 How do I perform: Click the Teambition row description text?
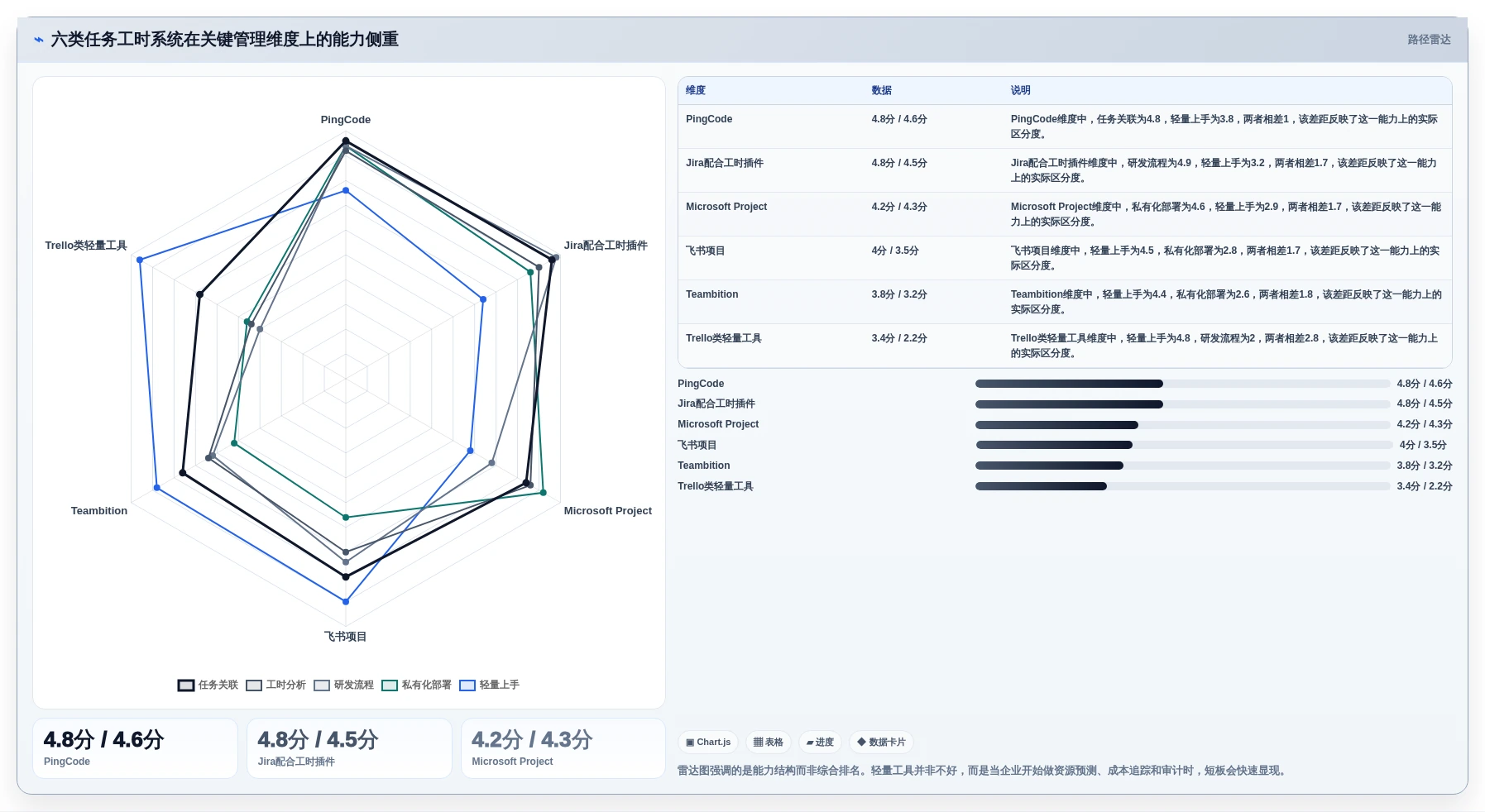tap(1226, 302)
